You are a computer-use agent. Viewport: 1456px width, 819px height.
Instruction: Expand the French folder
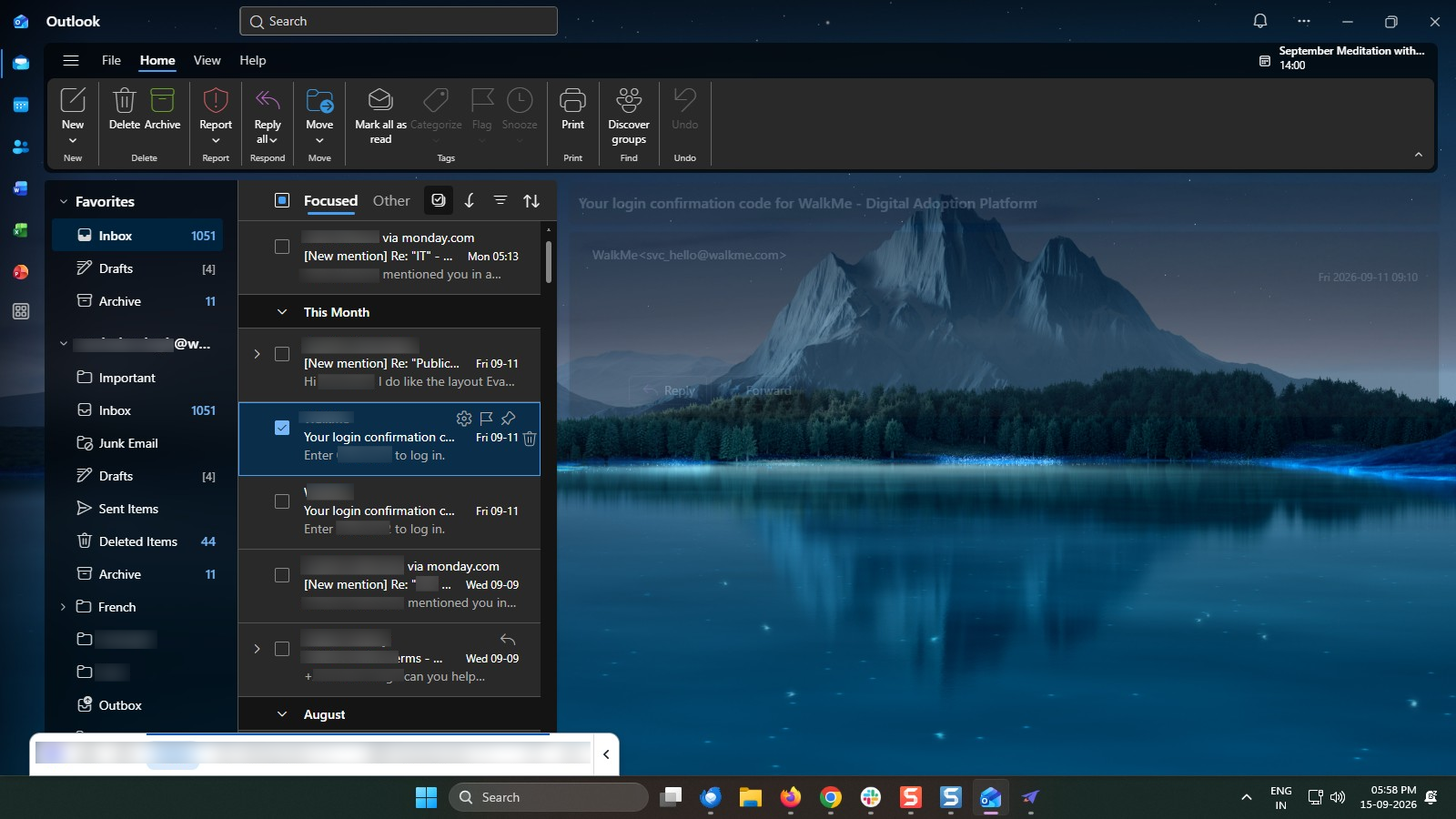pyautogui.click(x=63, y=607)
